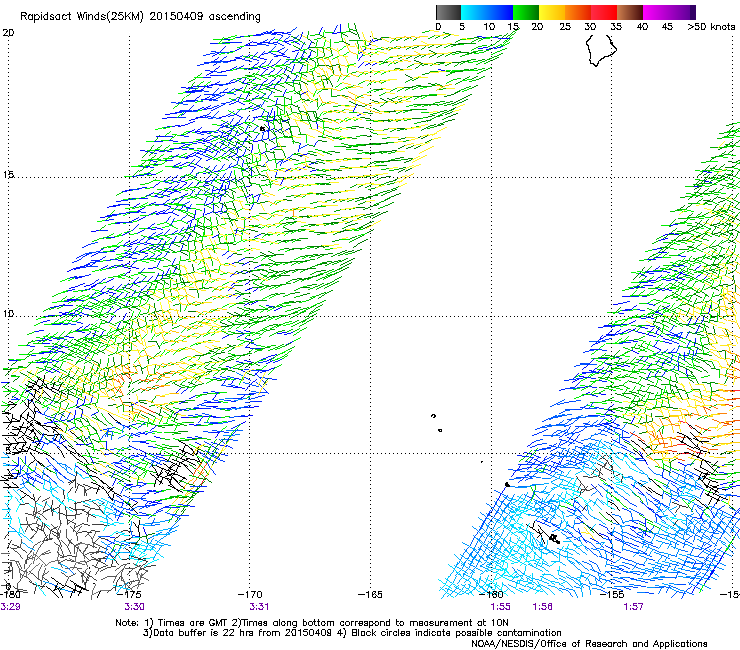This screenshot has height=650, width=740.
Task: Pick the brown 35-40 knots color band
Action: pyautogui.click(x=630, y=12)
